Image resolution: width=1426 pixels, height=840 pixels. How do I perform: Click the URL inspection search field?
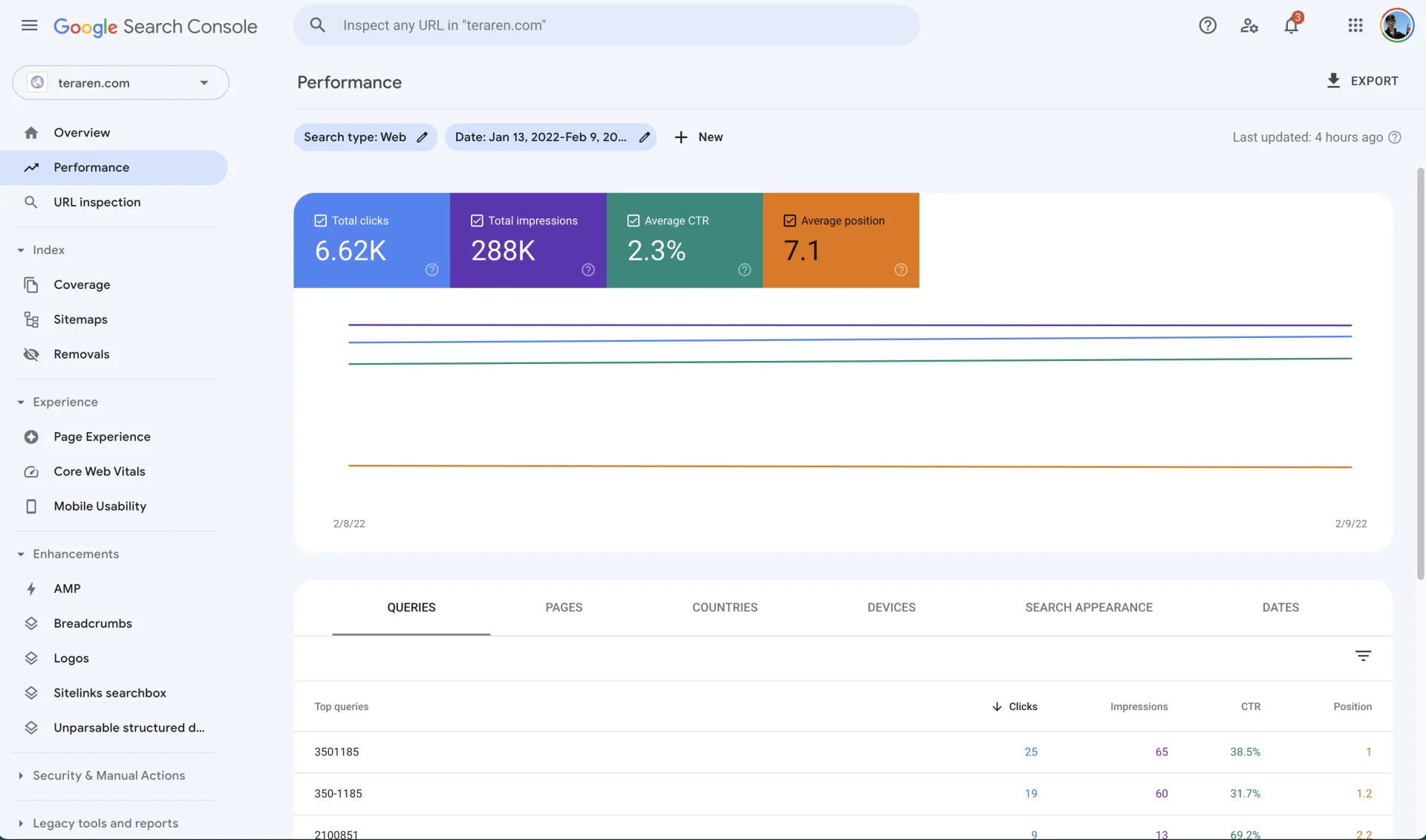click(x=606, y=25)
